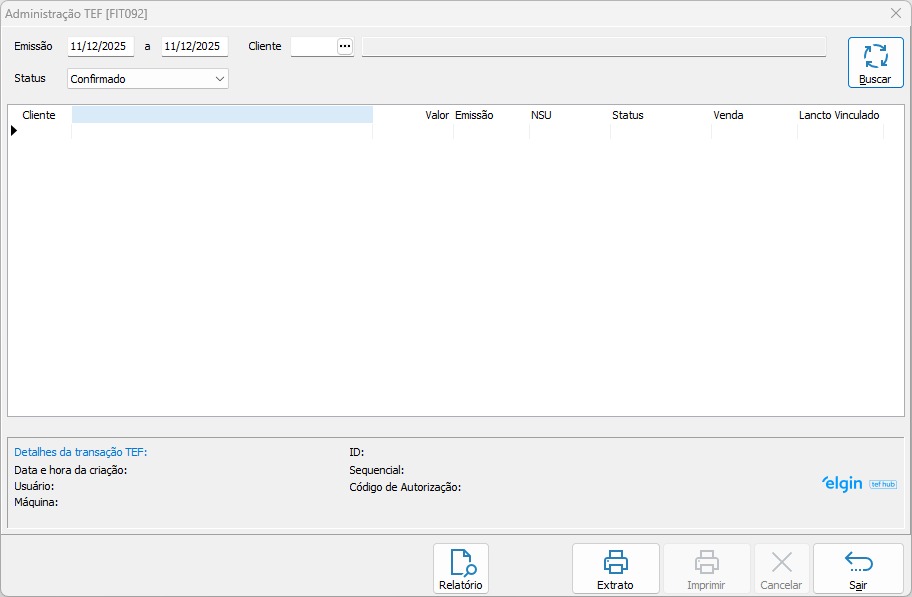
Task: Open the Confirmado status combo box
Action: [x=140, y=79]
